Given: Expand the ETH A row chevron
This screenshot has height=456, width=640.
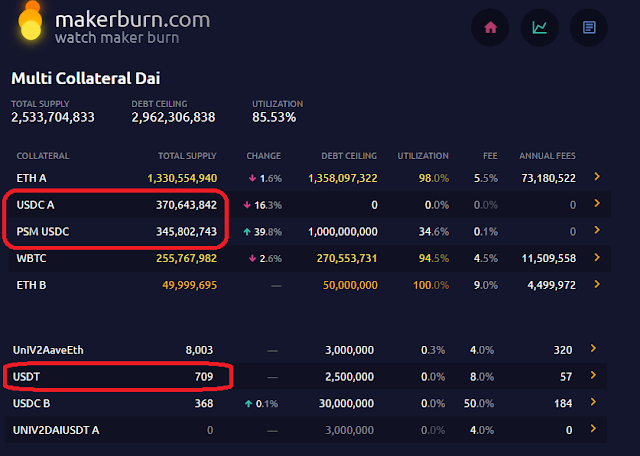Looking at the screenshot, I should [597, 176].
